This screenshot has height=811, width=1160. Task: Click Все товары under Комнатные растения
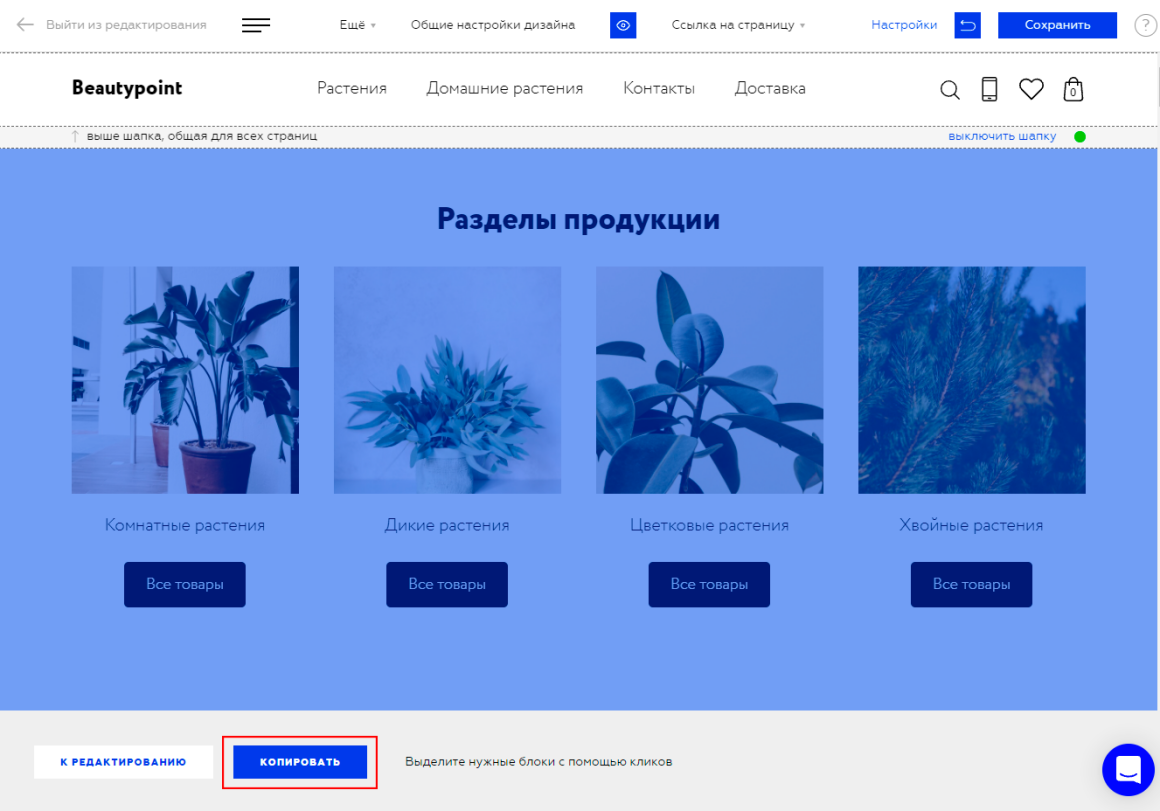[x=185, y=585]
